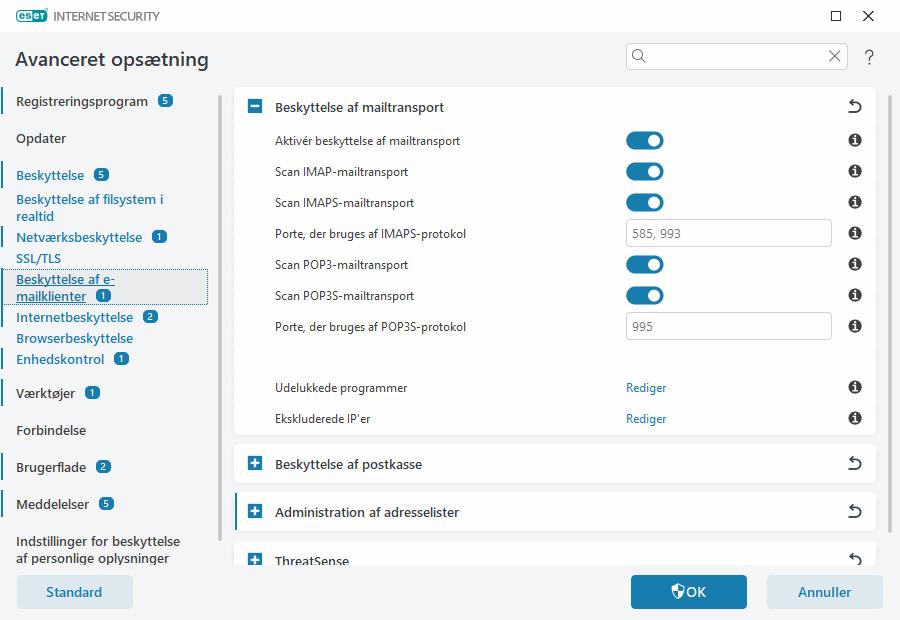Toggle Scan IMAPS-mailtransport switch

[x=645, y=203]
